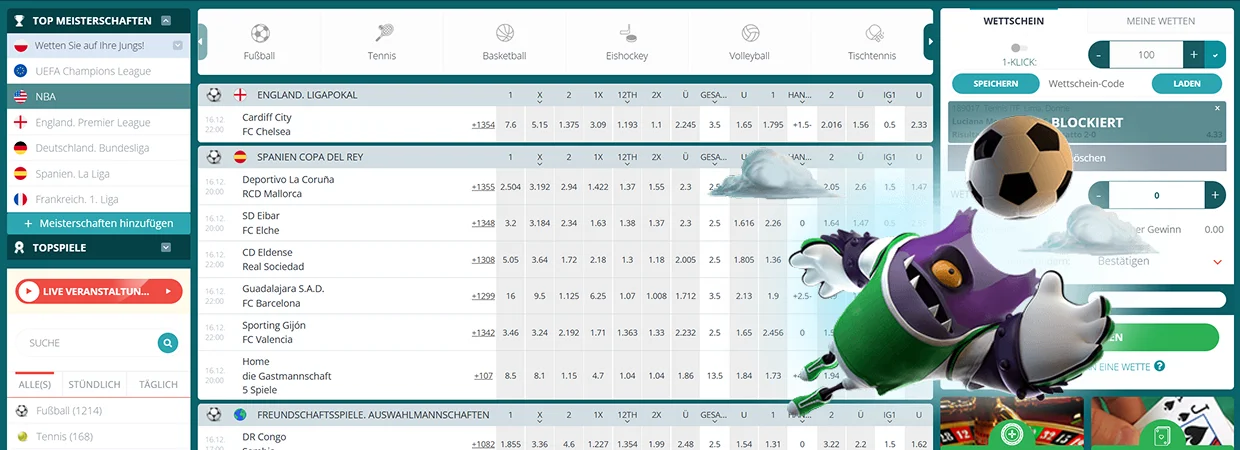Select the Täglich filter tab
Image resolution: width=1240 pixels, height=450 pixels.
[x=158, y=384]
